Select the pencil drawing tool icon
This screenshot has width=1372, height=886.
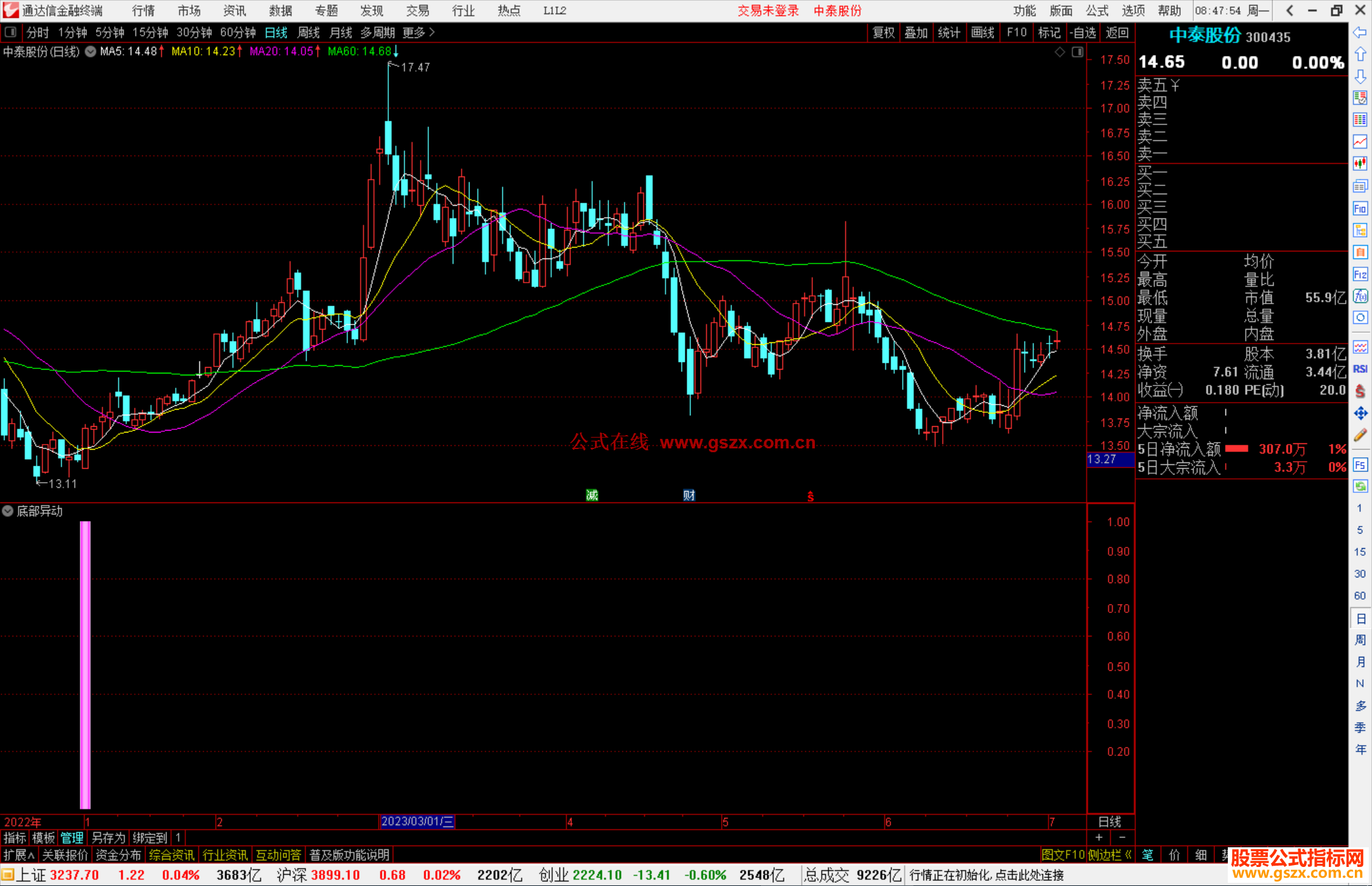[1360, 435]
